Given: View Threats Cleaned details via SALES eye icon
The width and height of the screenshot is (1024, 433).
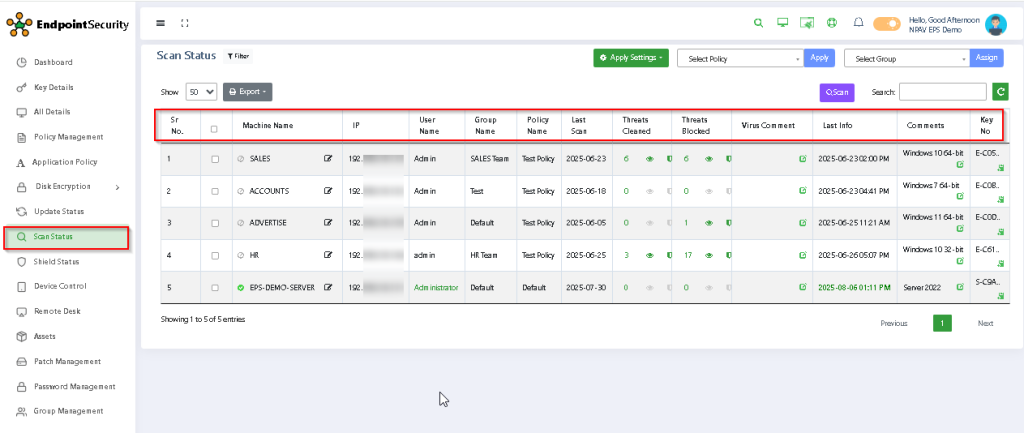Looking at the screenshot, I should [x=650, y=158].
